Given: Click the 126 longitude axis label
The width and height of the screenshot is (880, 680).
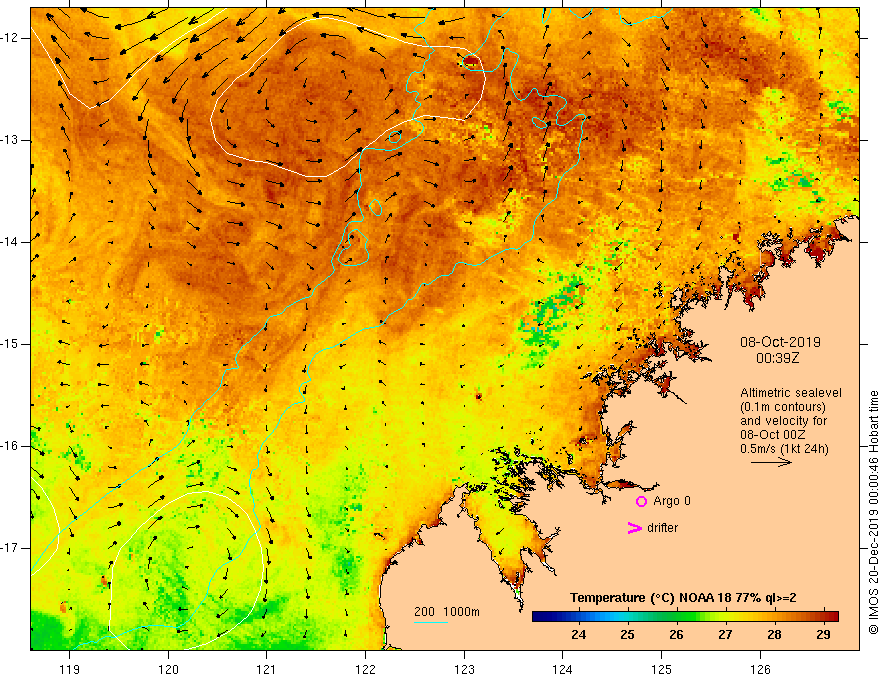Looking at the screenshot, I should click(x=760, y=669).
